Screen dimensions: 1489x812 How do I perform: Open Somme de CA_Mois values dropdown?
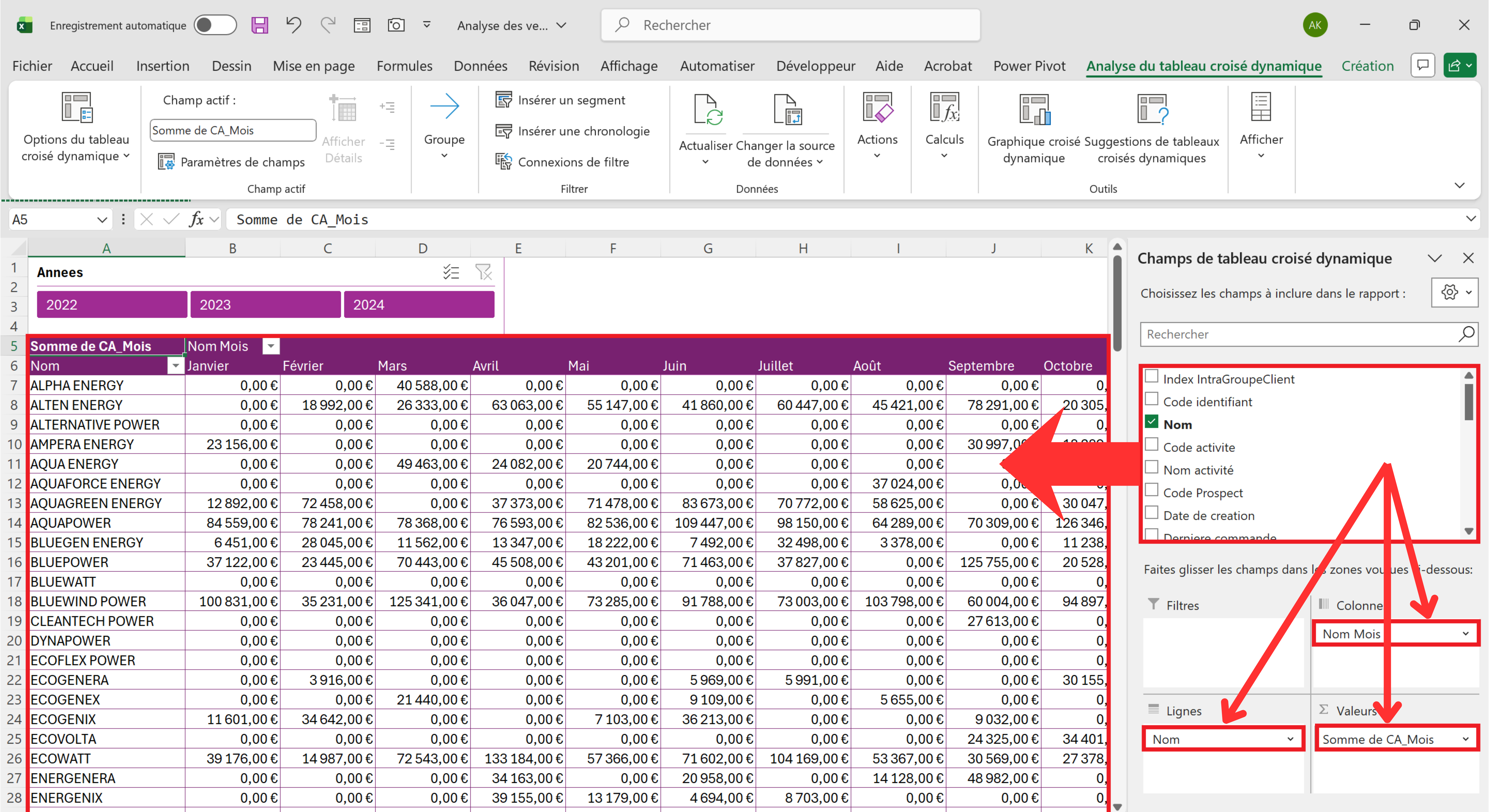[x=1465, y=739]
